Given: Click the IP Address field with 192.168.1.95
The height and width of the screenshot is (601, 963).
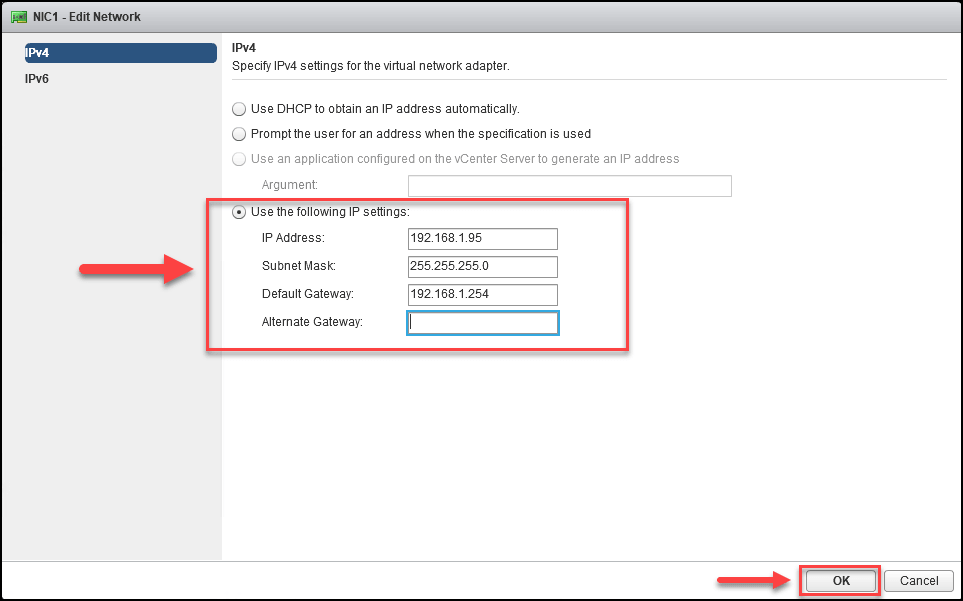Looking at the screenshot, I should click(483, 239).
